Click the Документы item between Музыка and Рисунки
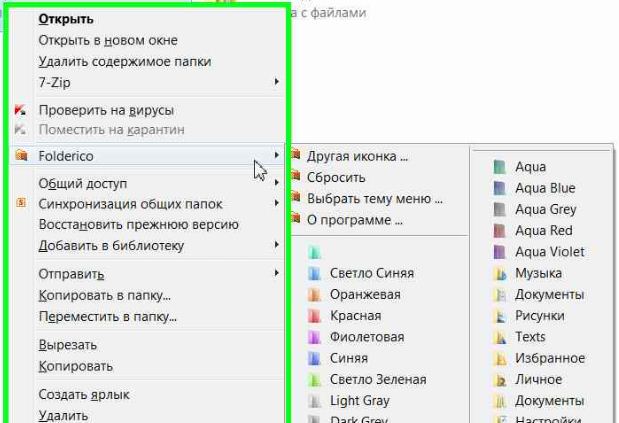This screenshot has width=619, height=423. click(x=549, y=294)
